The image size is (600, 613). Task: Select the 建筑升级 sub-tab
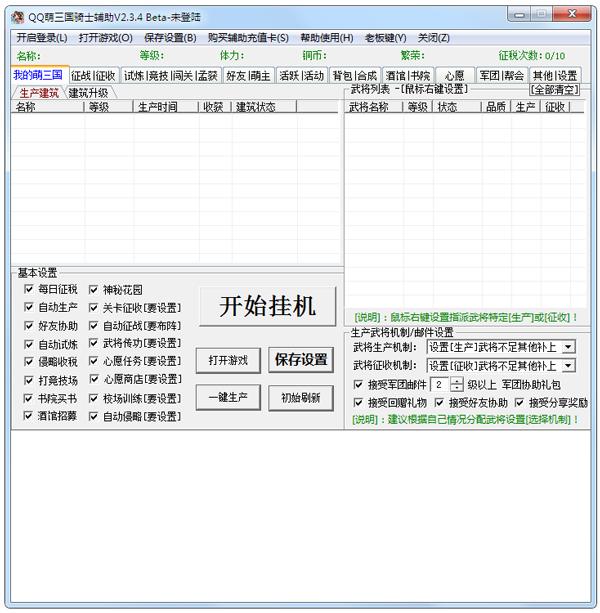(89, 93)
